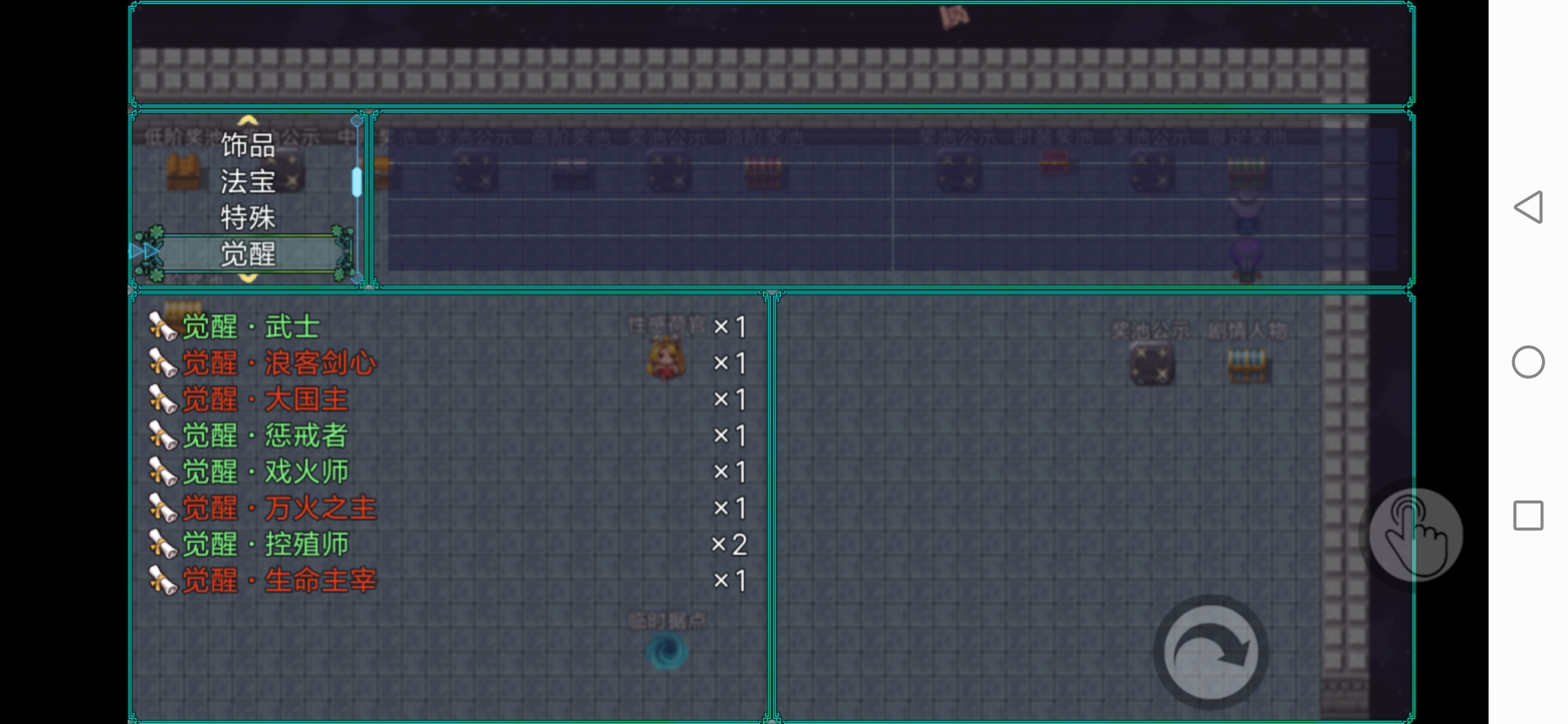The width and height of the screenshot is (1568, 724).
Task: Click scroll icon beside 觉醒·万火之主
Action: pyautogui.click(x=162, y=508)
